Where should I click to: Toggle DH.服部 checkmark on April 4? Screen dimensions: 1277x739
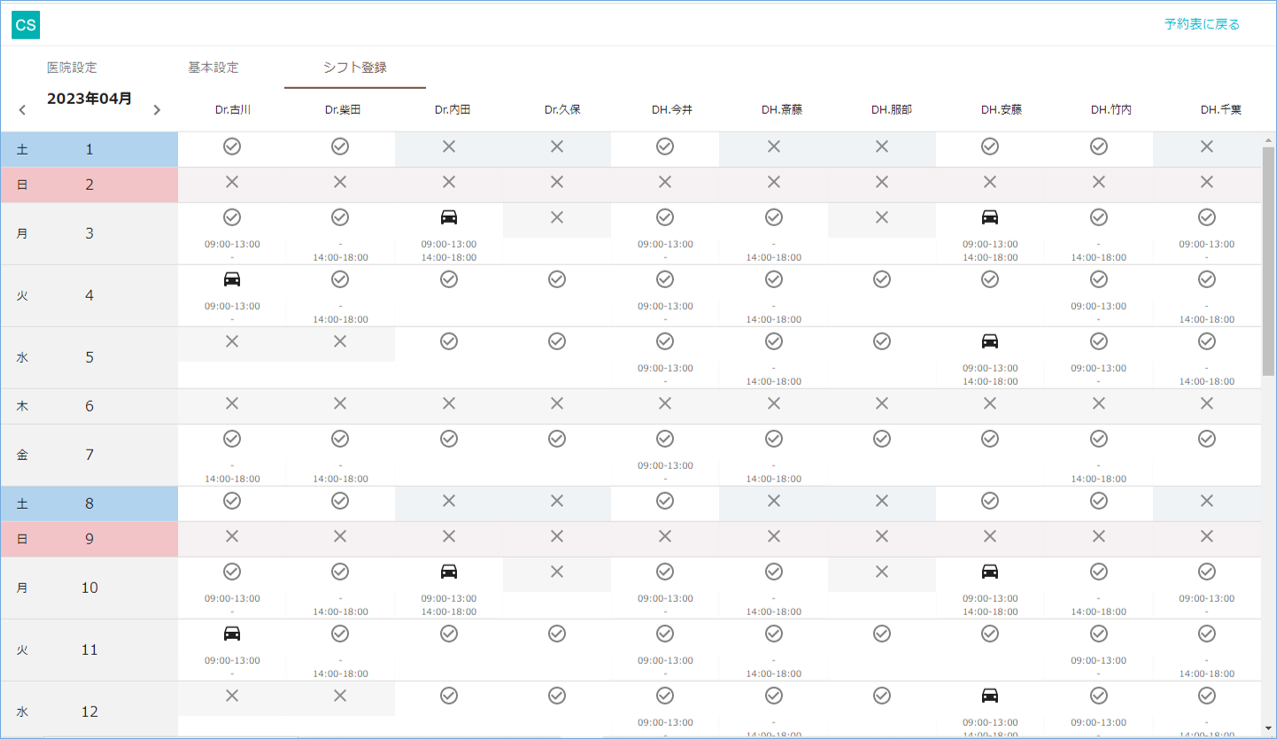tap(882, 280)
